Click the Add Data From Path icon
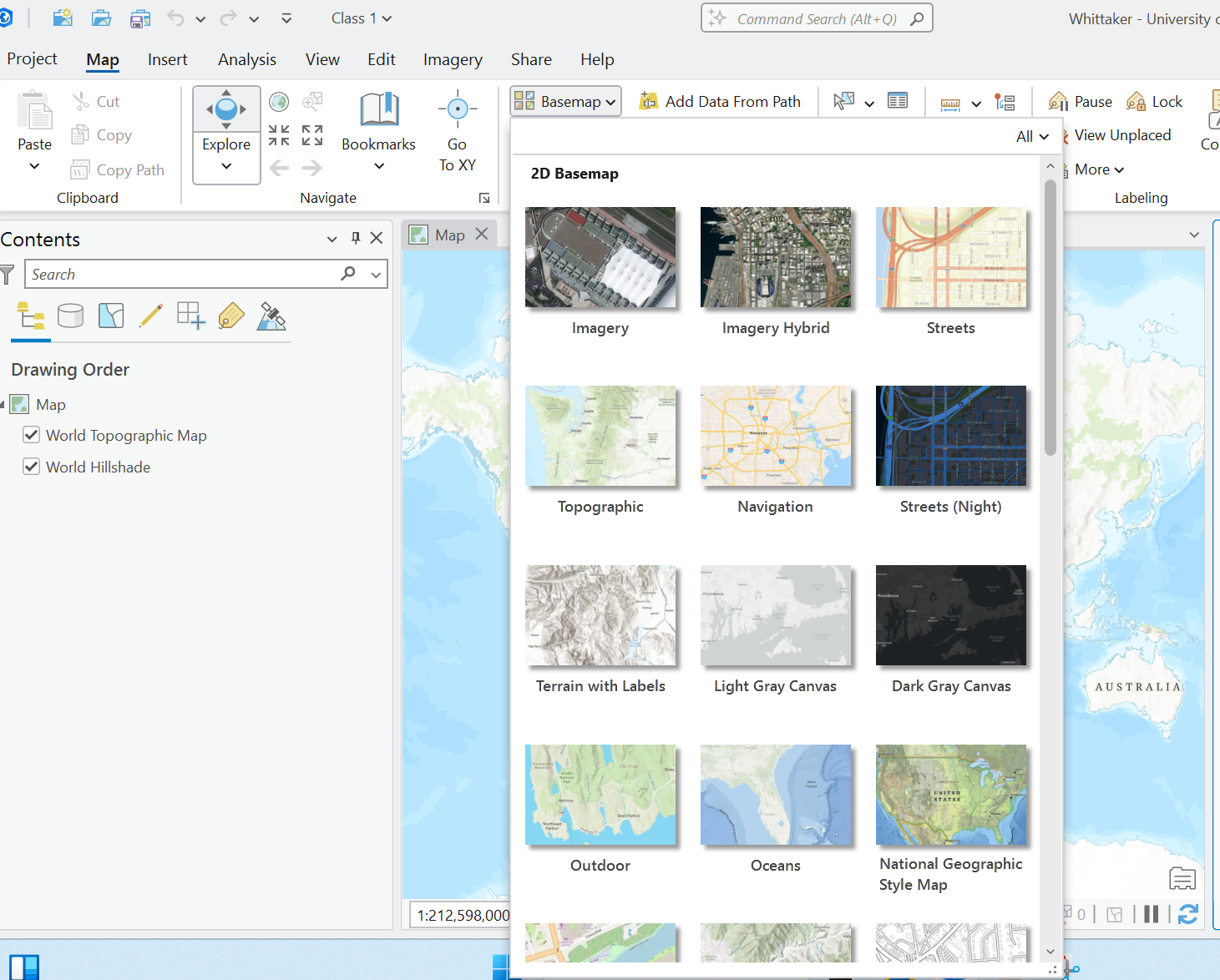The height and width of the screenshot is (980, 1220). pos(649,102)
